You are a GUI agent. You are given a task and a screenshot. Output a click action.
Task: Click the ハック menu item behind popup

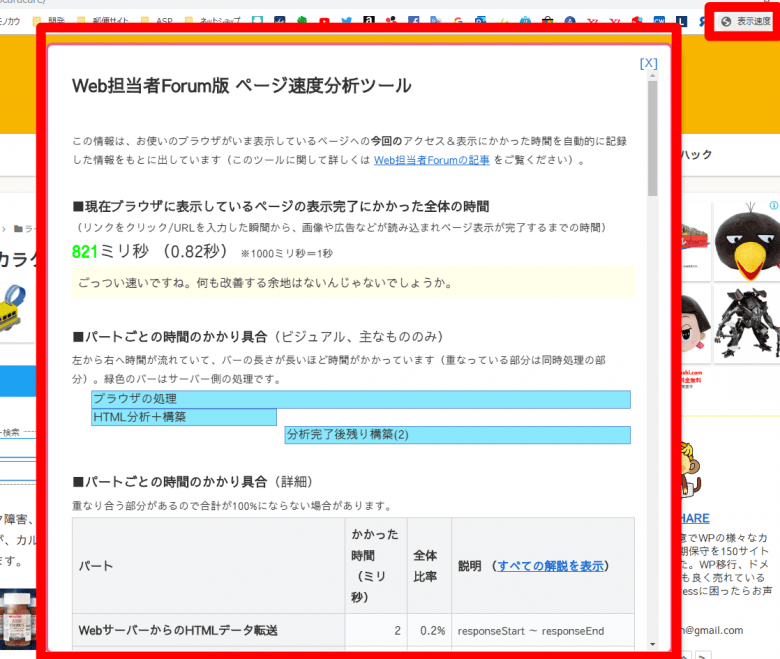click(x=696, y=155)
